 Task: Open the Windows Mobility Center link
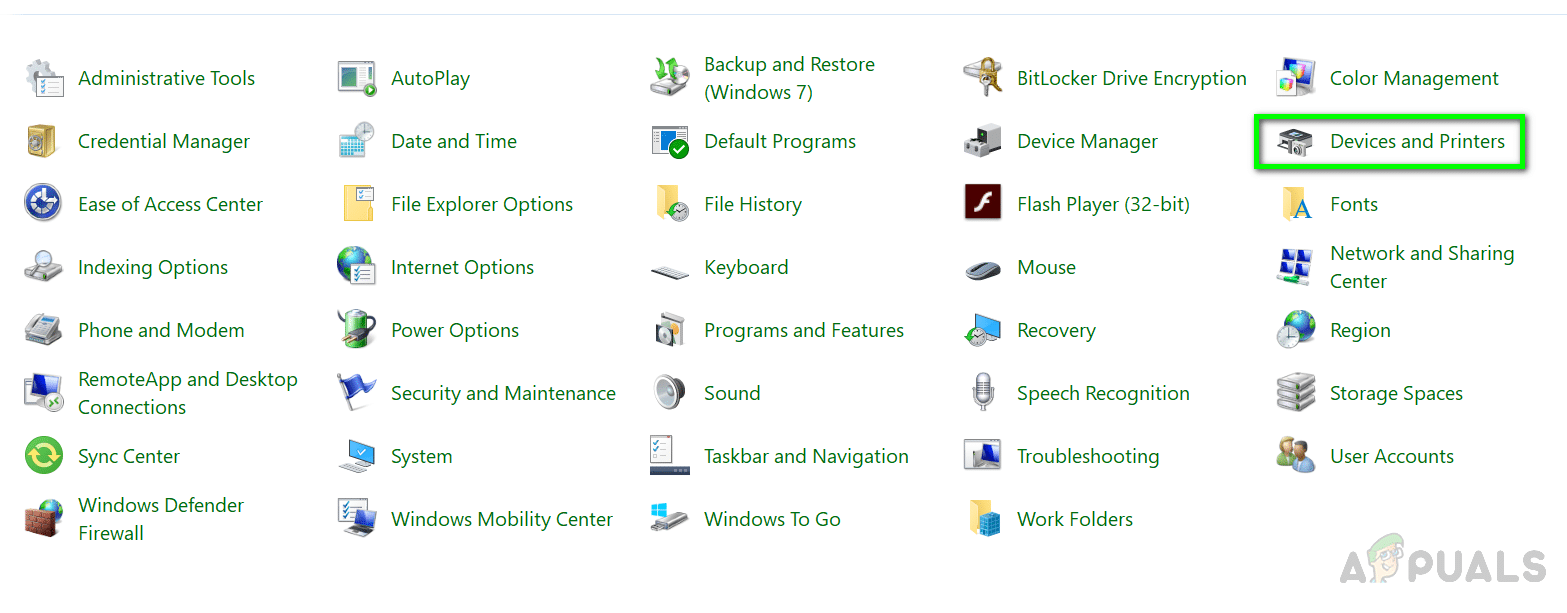(501, 520)
